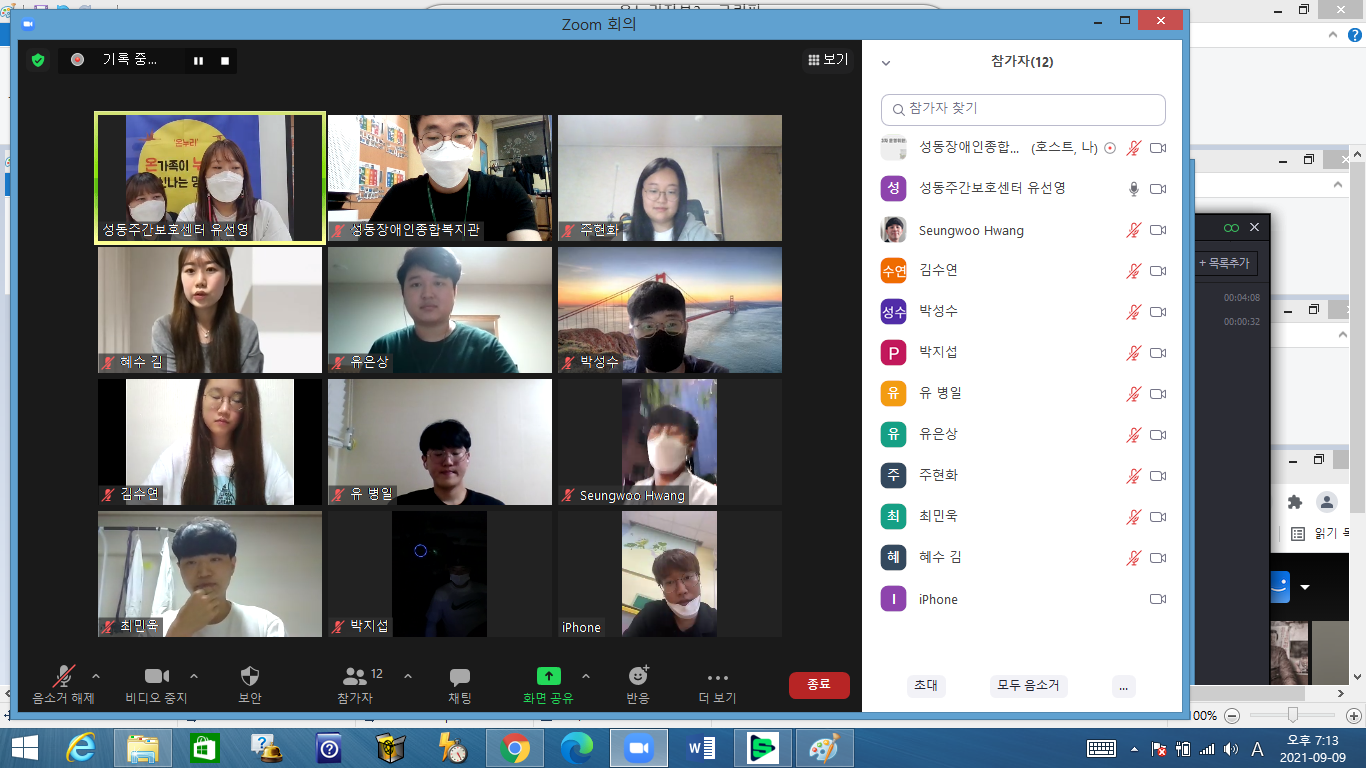Open the 참가자 participants icon
This screenshot has width=1366, height=768.
355,676
